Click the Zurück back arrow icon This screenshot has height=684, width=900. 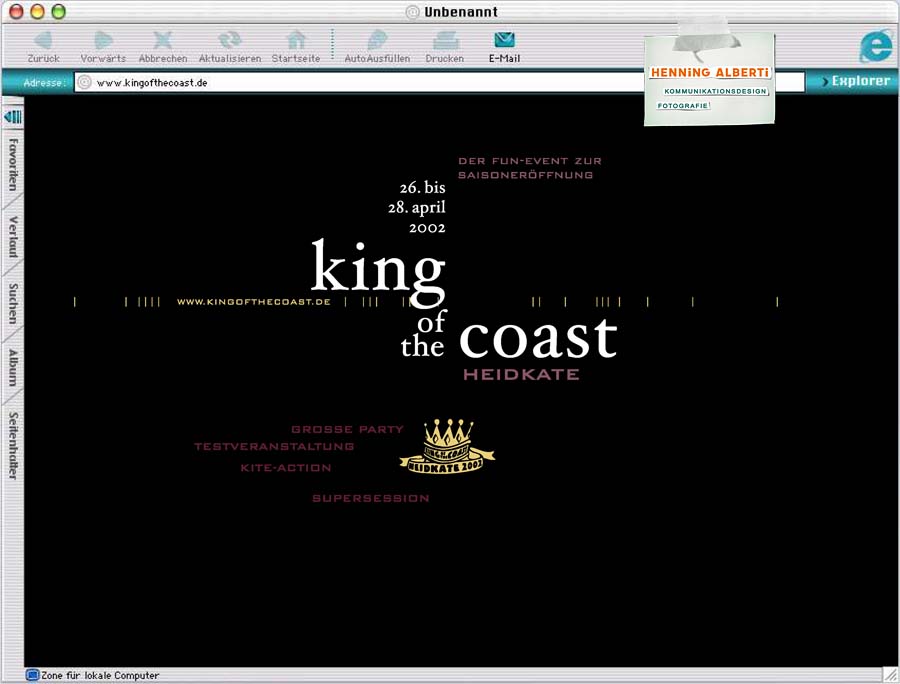[43, 40]
